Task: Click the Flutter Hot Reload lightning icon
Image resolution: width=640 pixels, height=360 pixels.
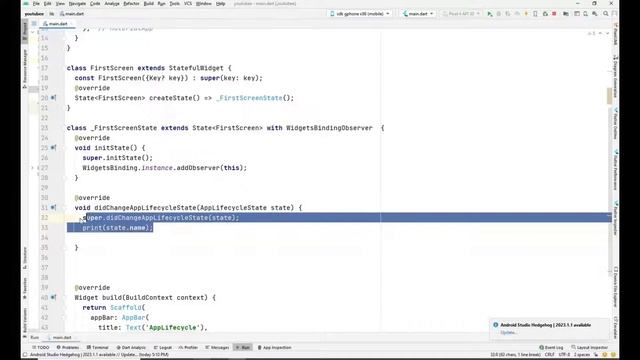Action: (x=526, y=13)
